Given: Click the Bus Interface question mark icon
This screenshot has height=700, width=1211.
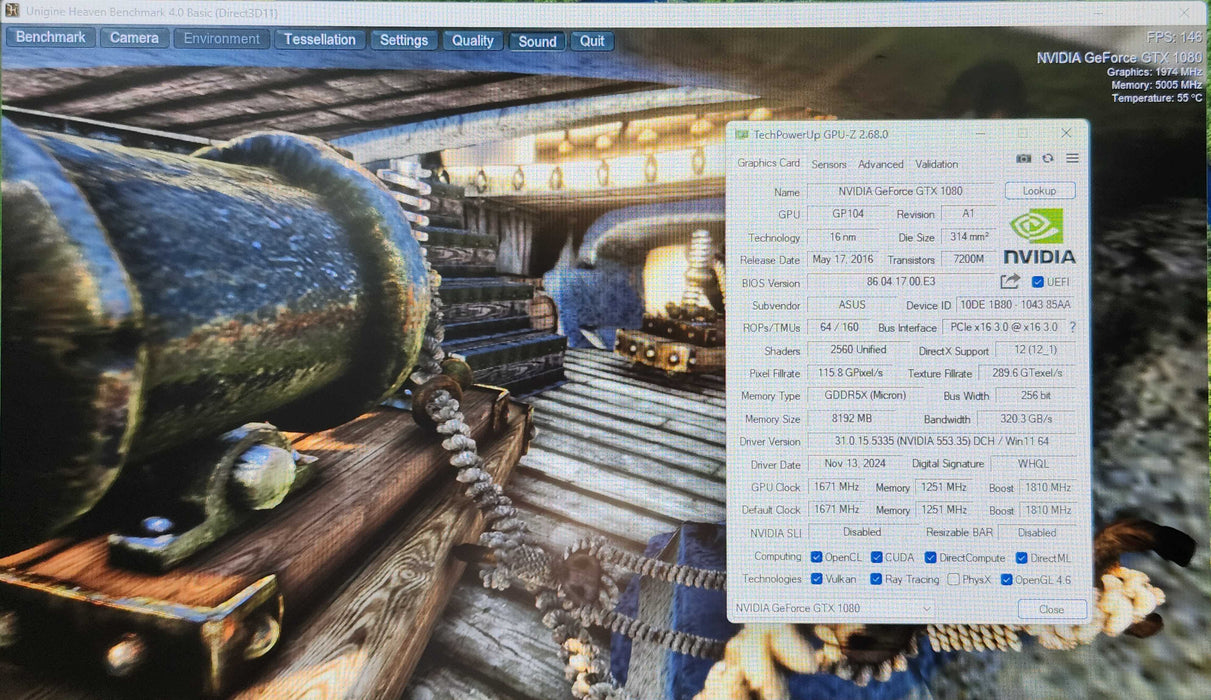Looking at the screenshot, I should point(1073,327).
